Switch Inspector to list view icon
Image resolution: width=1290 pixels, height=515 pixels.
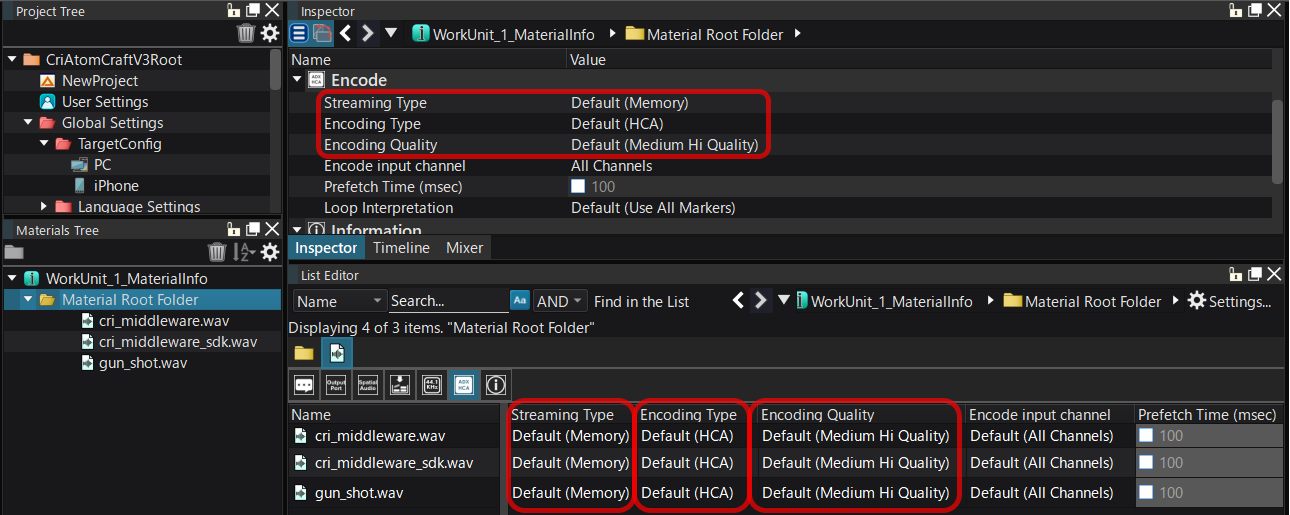point(299,33)
